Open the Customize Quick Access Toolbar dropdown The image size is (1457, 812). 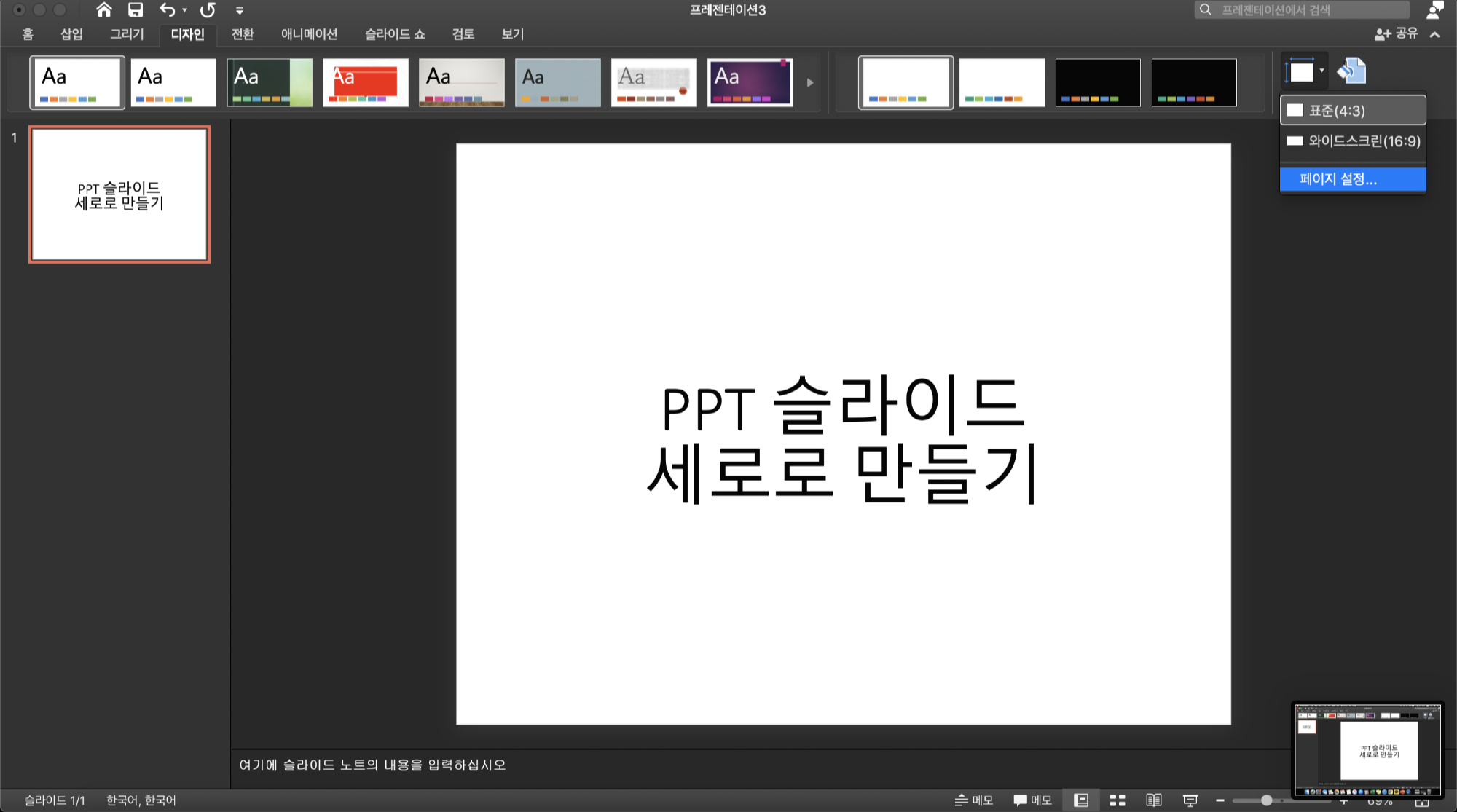pos(239,11)
